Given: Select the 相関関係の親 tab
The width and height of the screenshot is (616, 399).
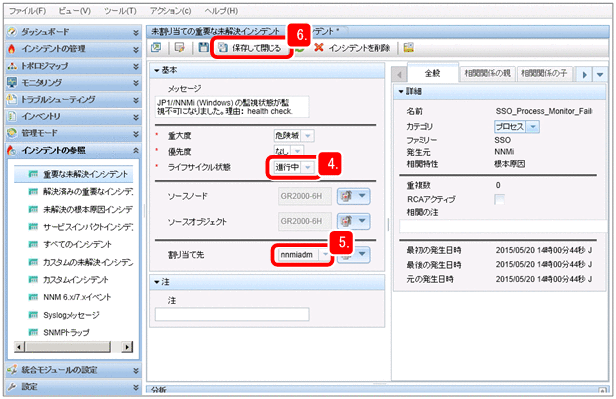Looking at the screenshot, I should click(x=487, y=73).
